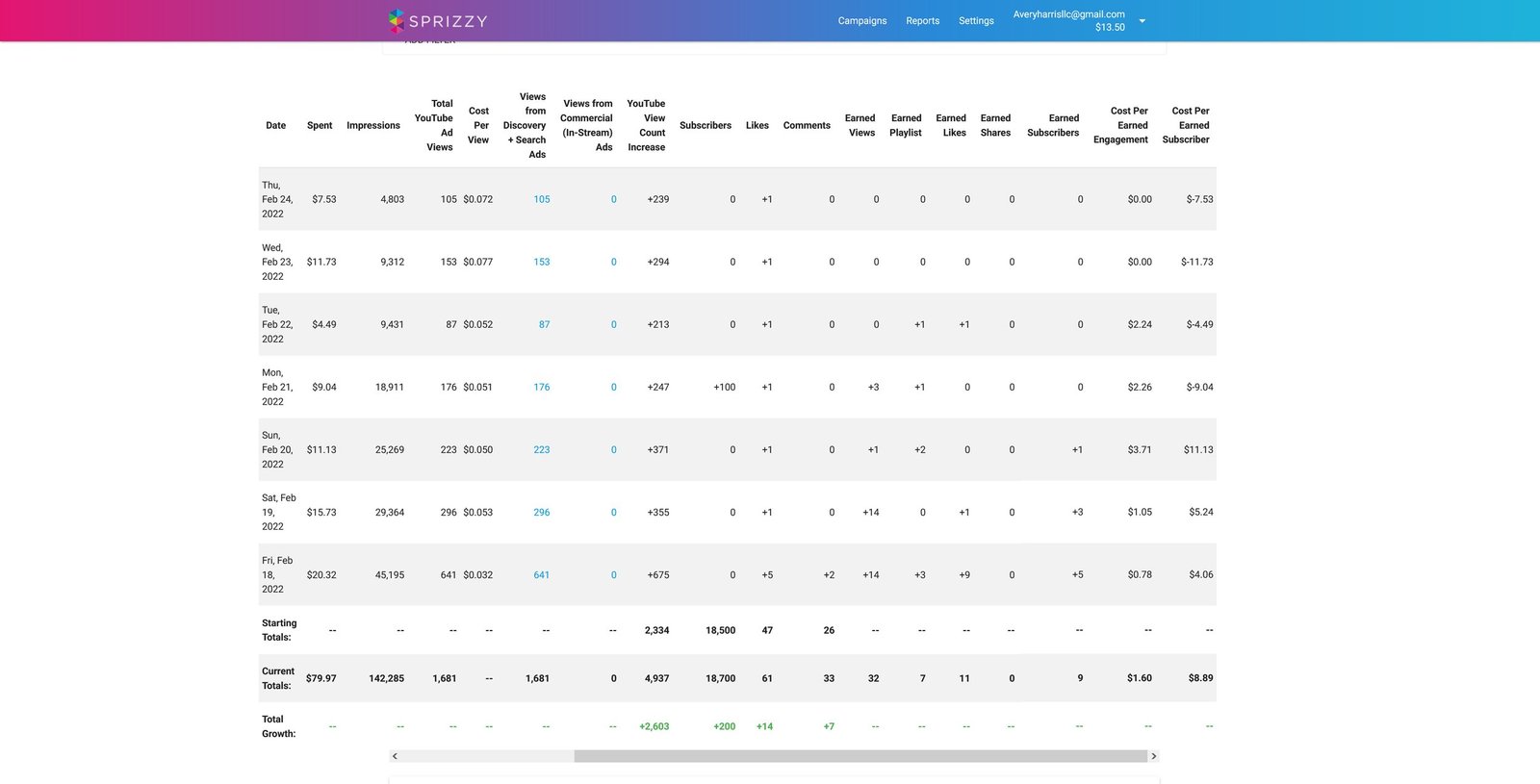Click the Averyharrisllc@gmail.com account label
The image size is (1540, 784).
tap(1068, 14)
